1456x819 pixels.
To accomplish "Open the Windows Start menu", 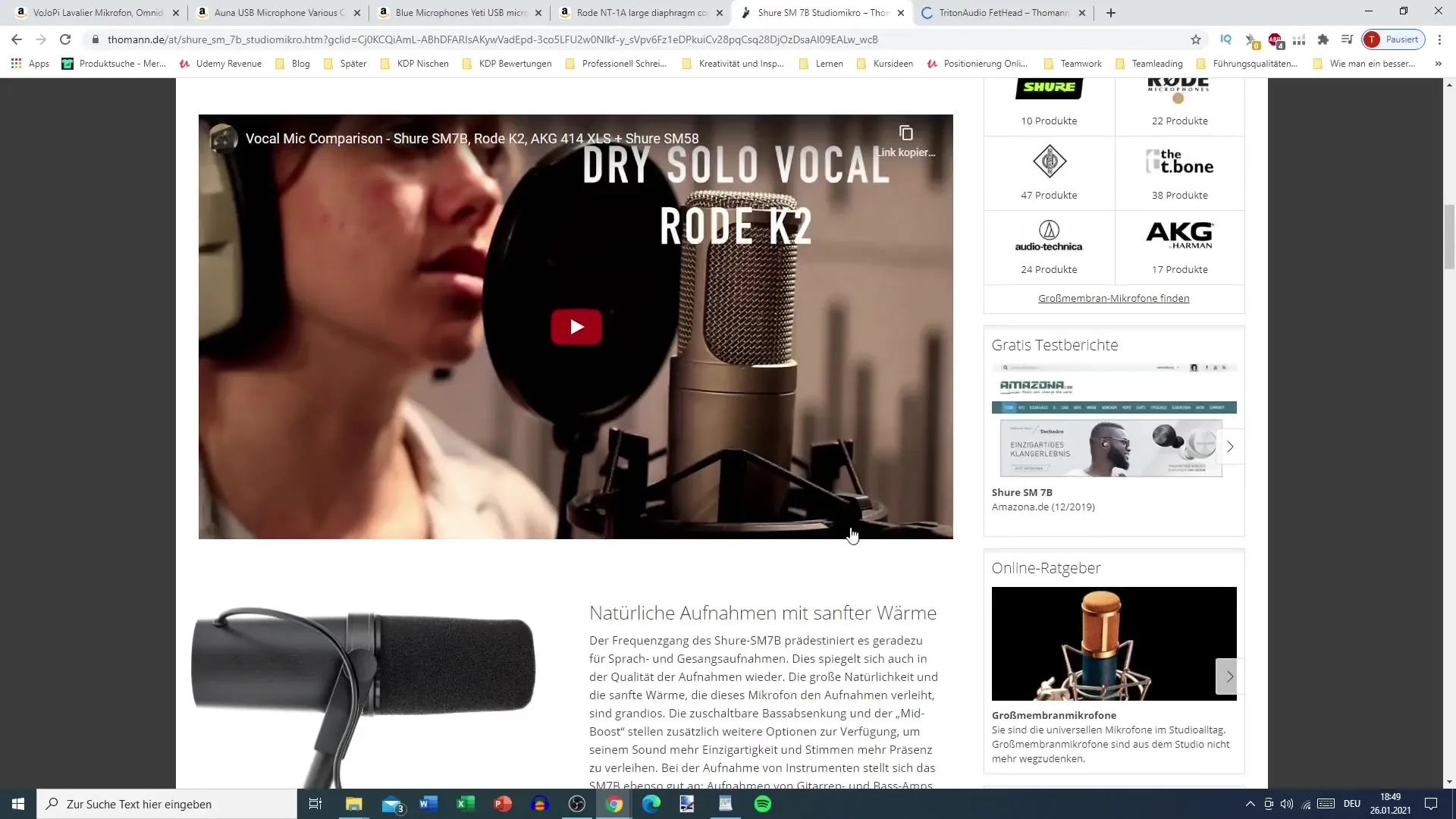I will pos(18,804).
